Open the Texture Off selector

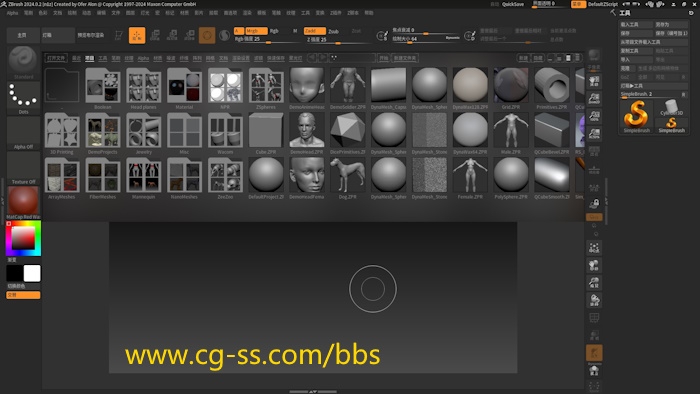23,167
